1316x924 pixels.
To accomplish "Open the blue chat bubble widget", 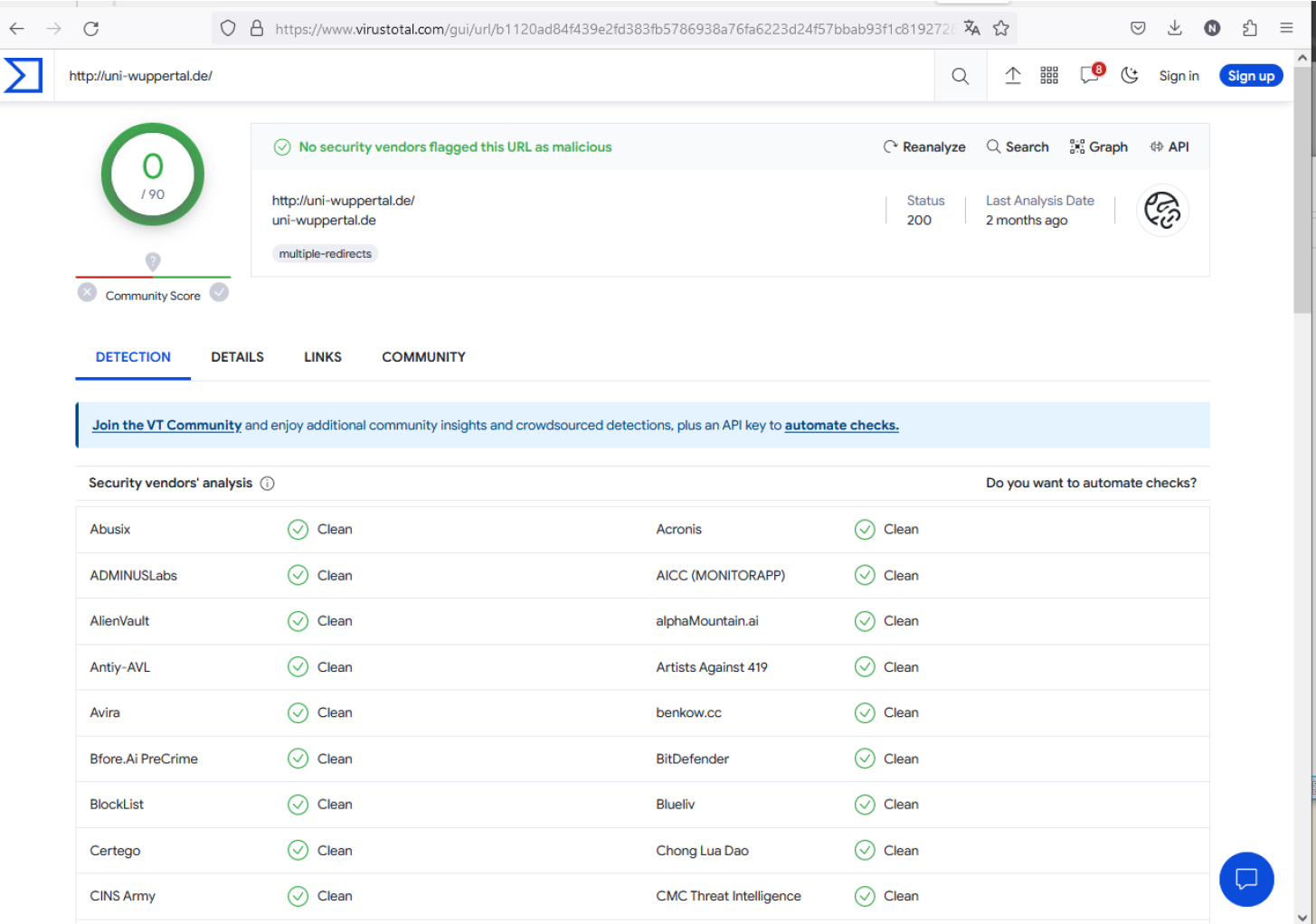I will pyautogui.click(x=1245, y=878).
